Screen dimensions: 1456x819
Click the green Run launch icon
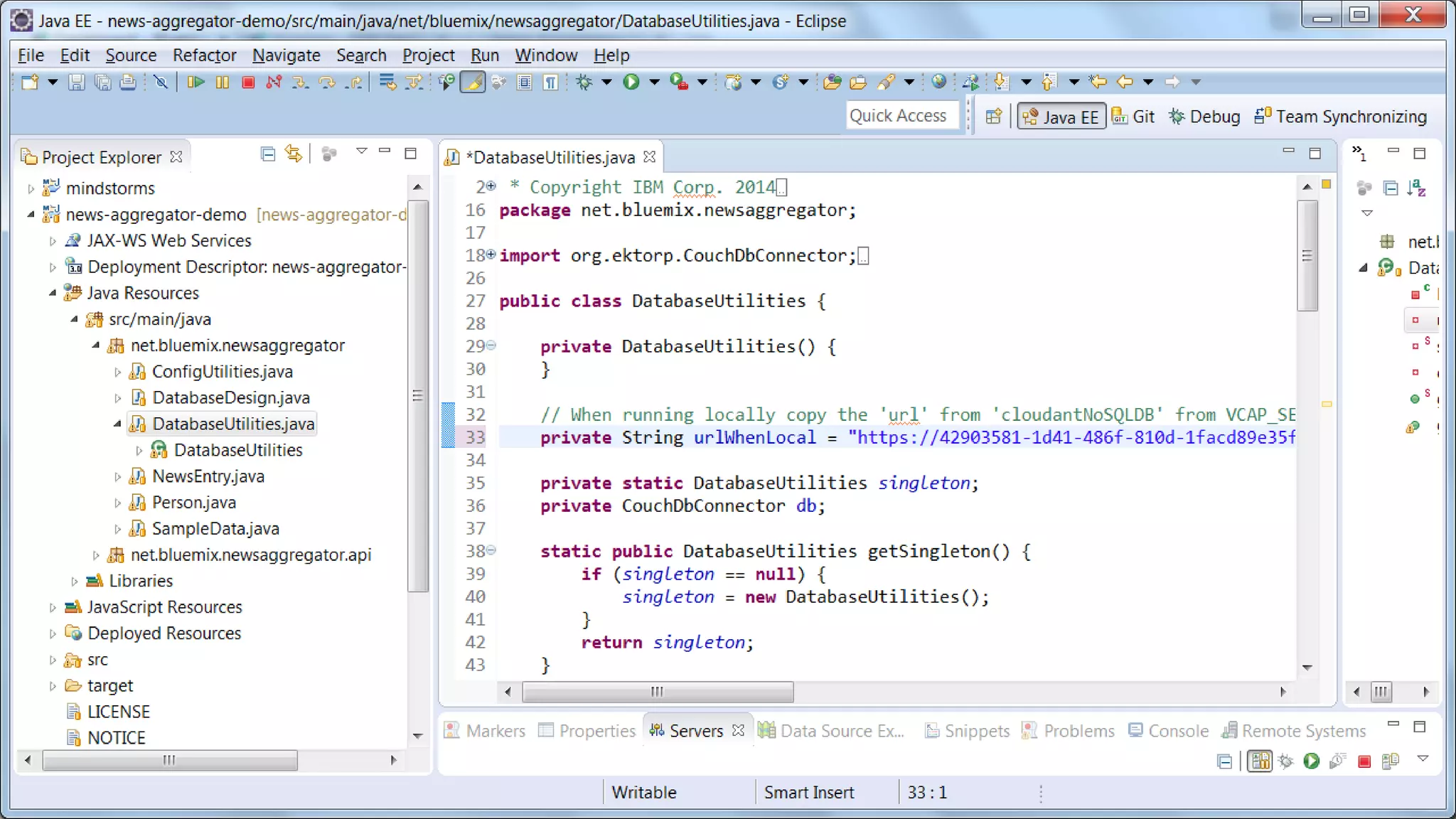point(631,82)
